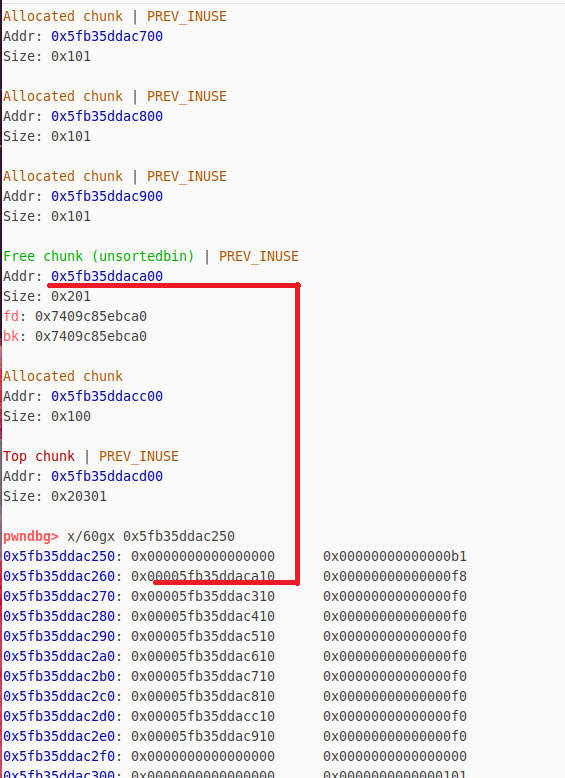Click memory row label 0x5fb35ddac2b0:

click(x=63, y=676)
